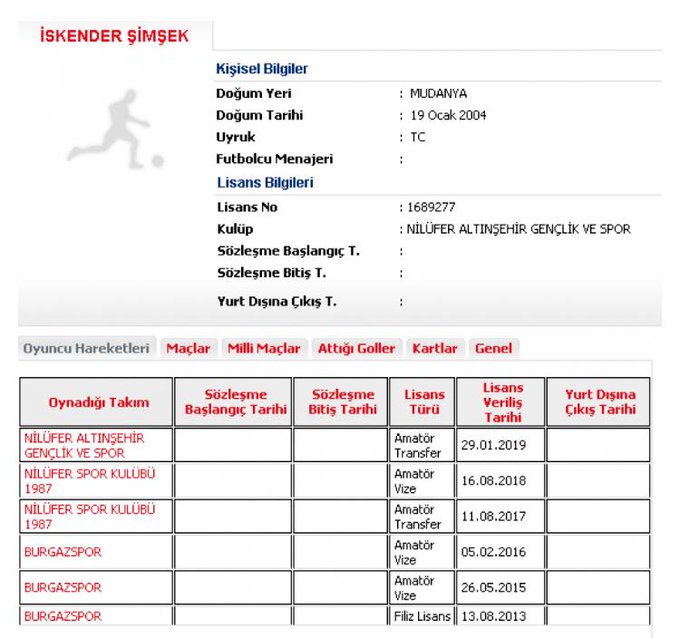Click the Lisans Türü column header
The height and width of the screenshot is (638, 680).
pos(424,402)
